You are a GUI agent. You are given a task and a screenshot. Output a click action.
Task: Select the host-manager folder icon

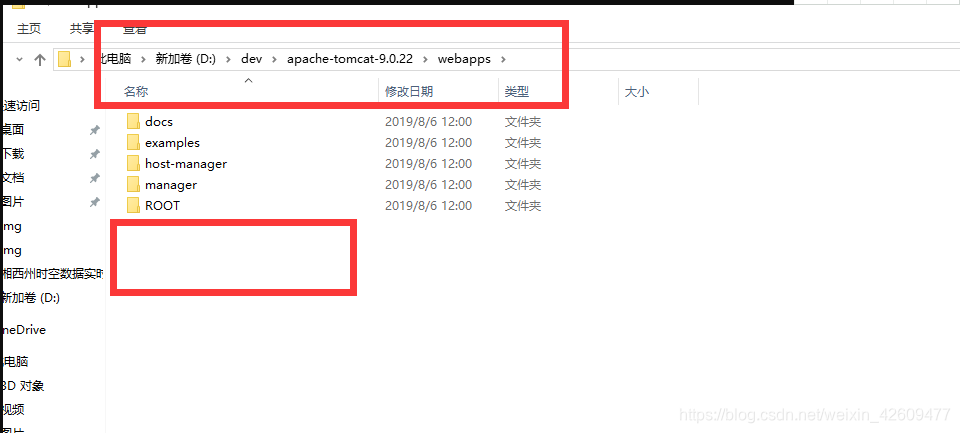click(133, 163)
